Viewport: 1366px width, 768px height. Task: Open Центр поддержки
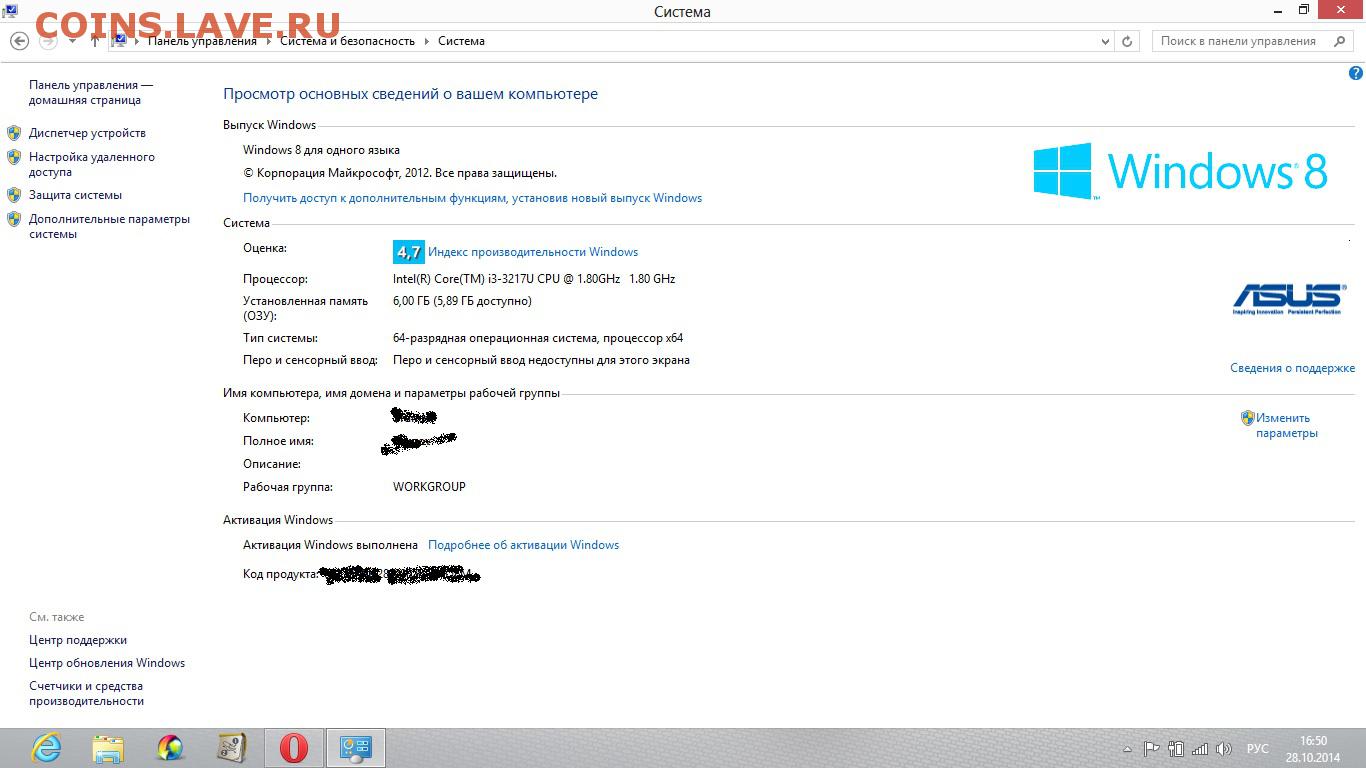[78, 640]
